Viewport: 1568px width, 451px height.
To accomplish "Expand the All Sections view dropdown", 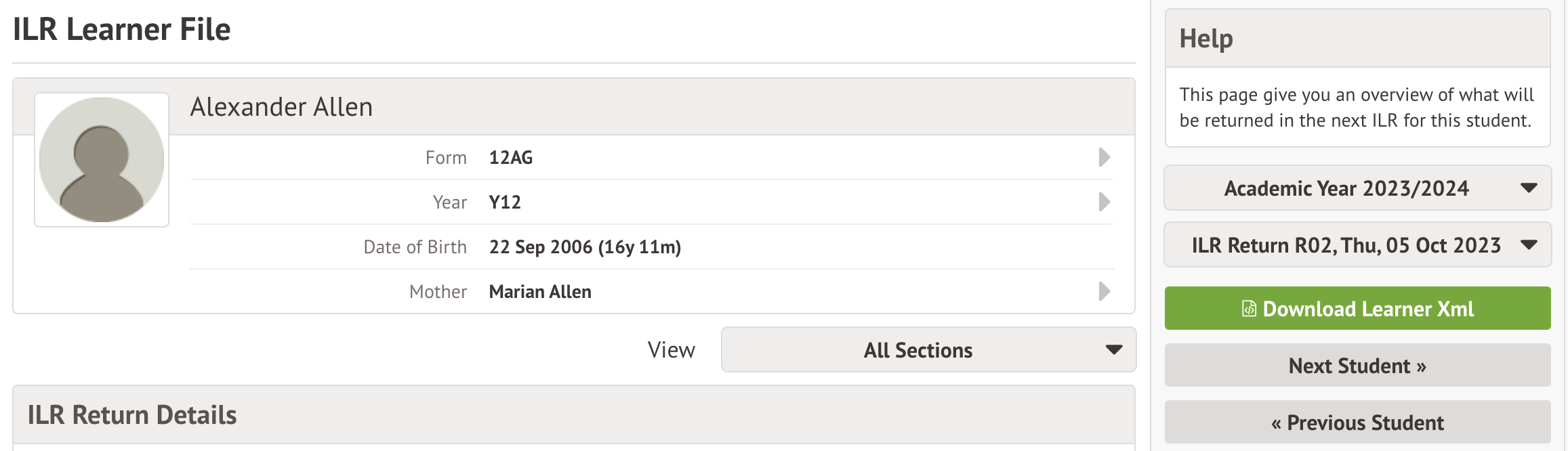I will [x=917, y=350].
